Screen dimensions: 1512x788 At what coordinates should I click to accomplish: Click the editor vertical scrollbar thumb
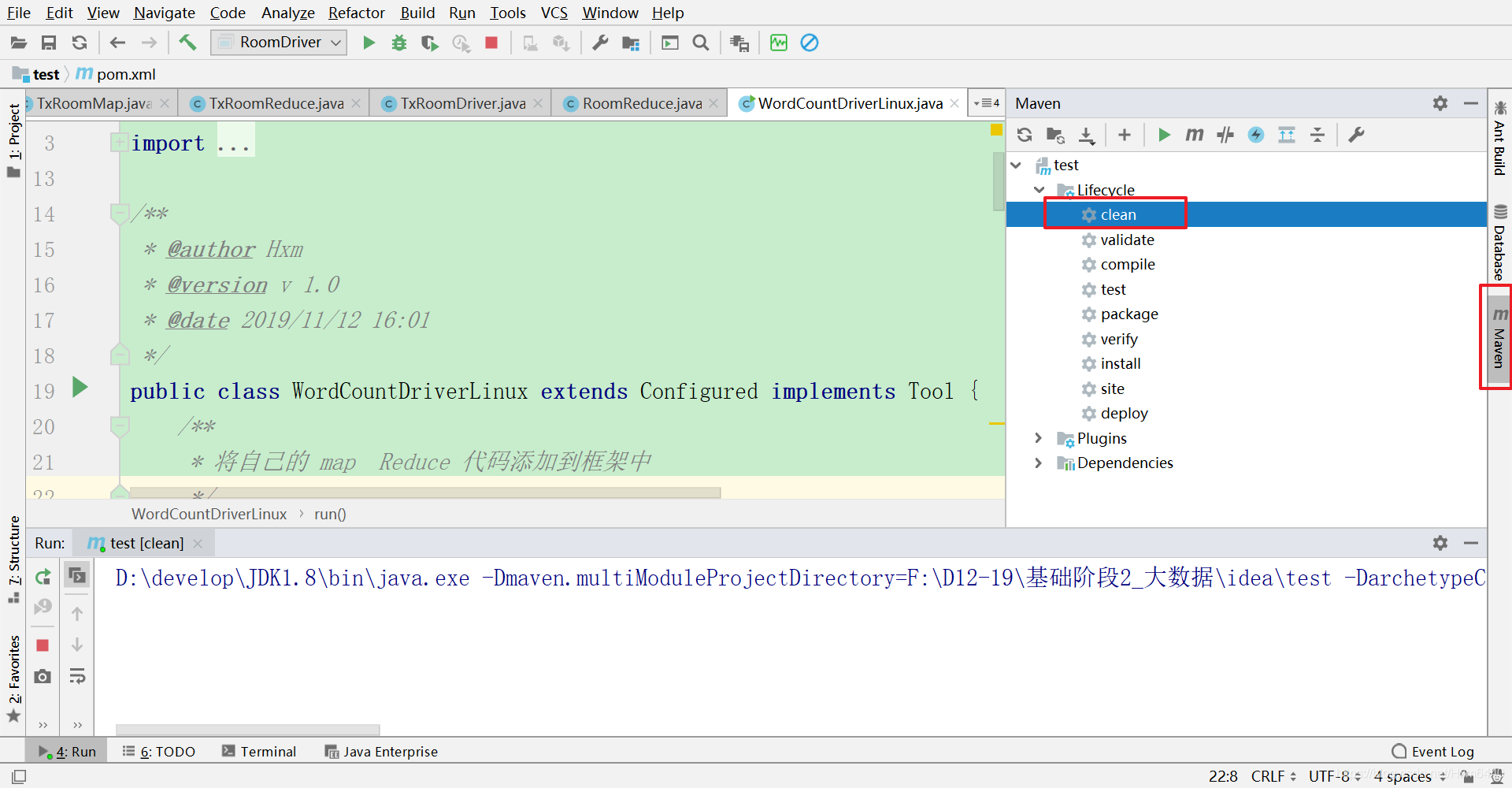tap(998, 181)
